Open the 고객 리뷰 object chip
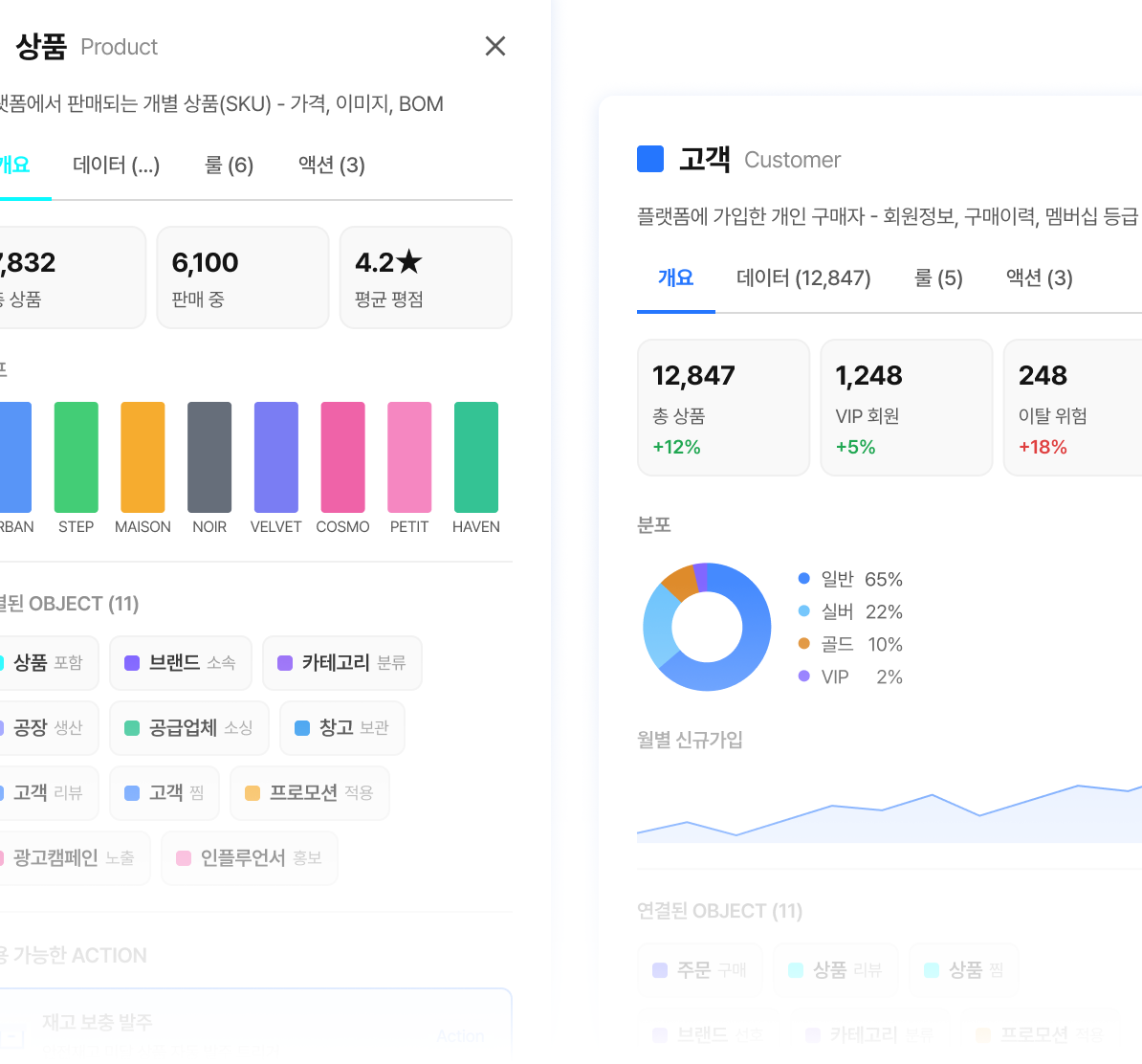1142x1064 pixels. [x=48, y=793]
